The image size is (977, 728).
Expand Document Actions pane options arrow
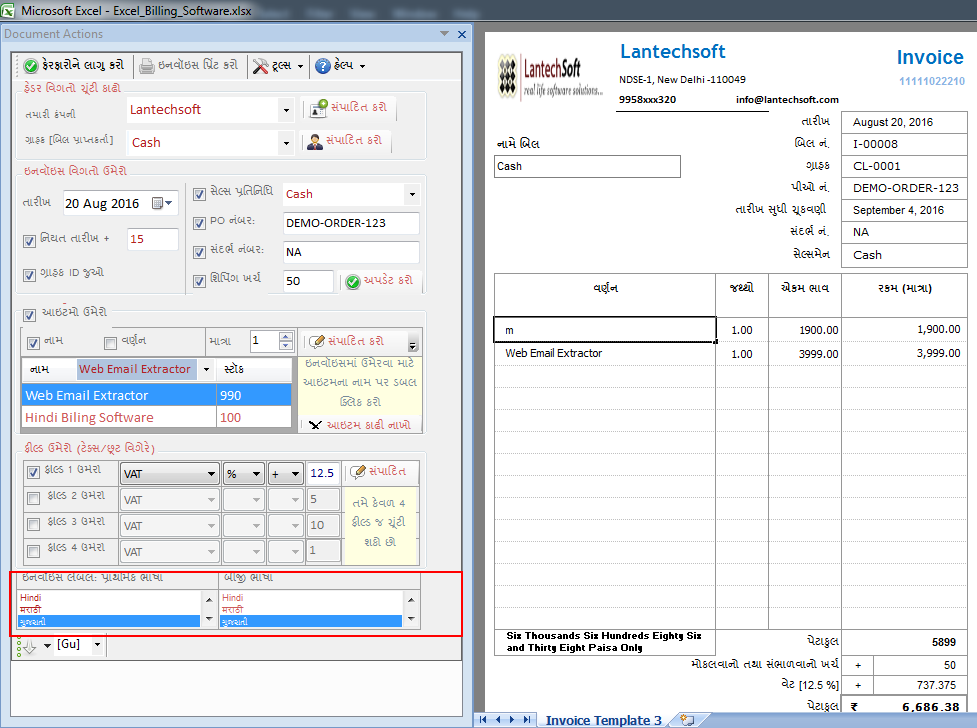(x=444, y=34)
